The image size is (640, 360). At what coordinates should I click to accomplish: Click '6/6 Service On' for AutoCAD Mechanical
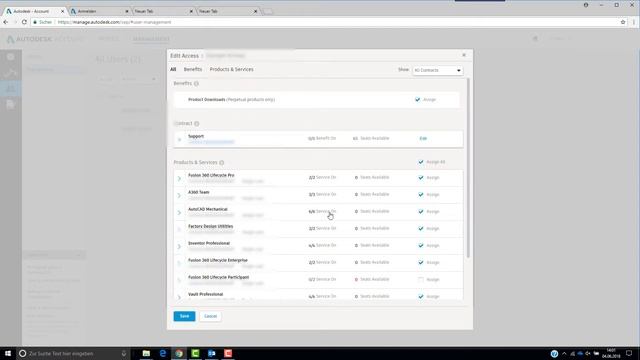tap(322, 211)
